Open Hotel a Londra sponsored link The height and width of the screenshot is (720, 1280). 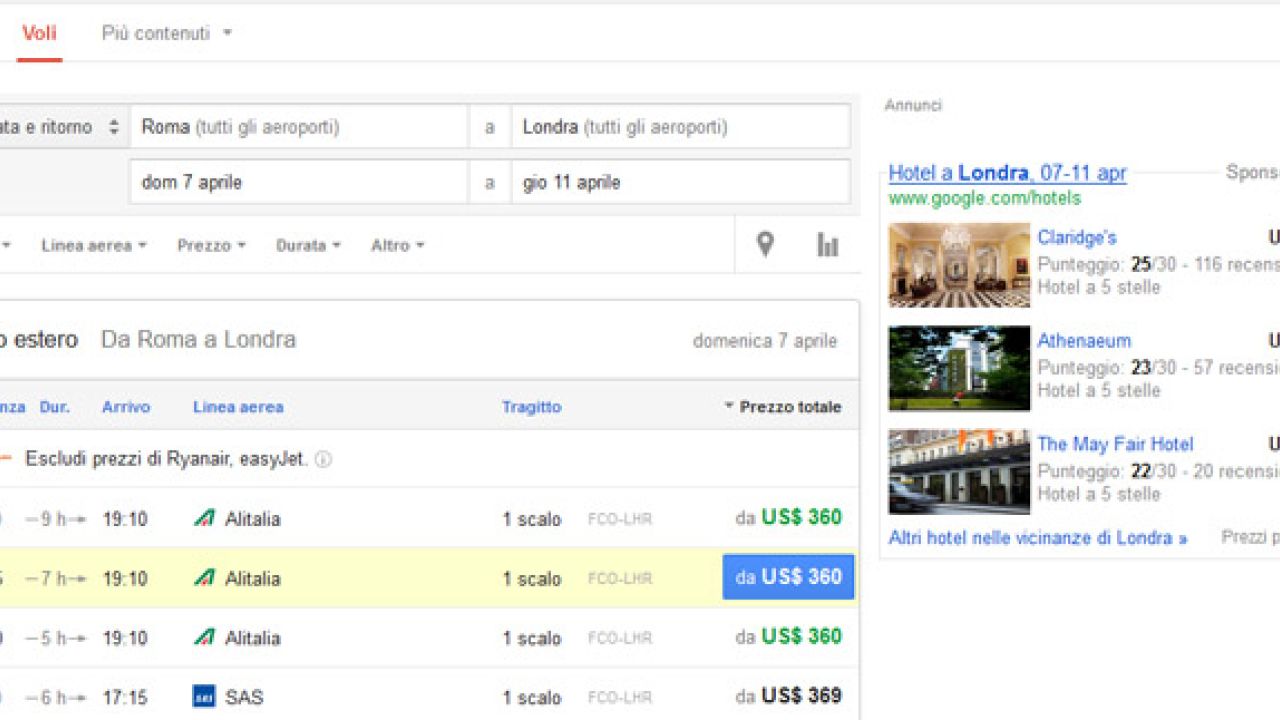[x=1007, y=173]
